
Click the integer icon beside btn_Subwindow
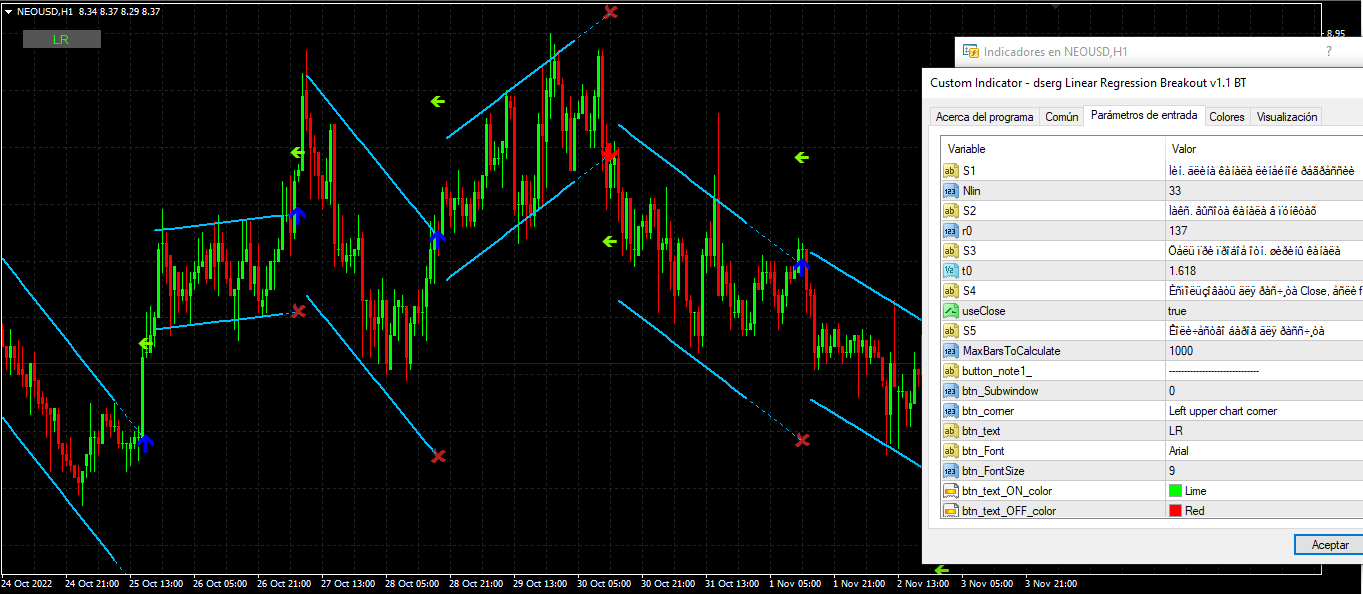(x=950, y=391)
